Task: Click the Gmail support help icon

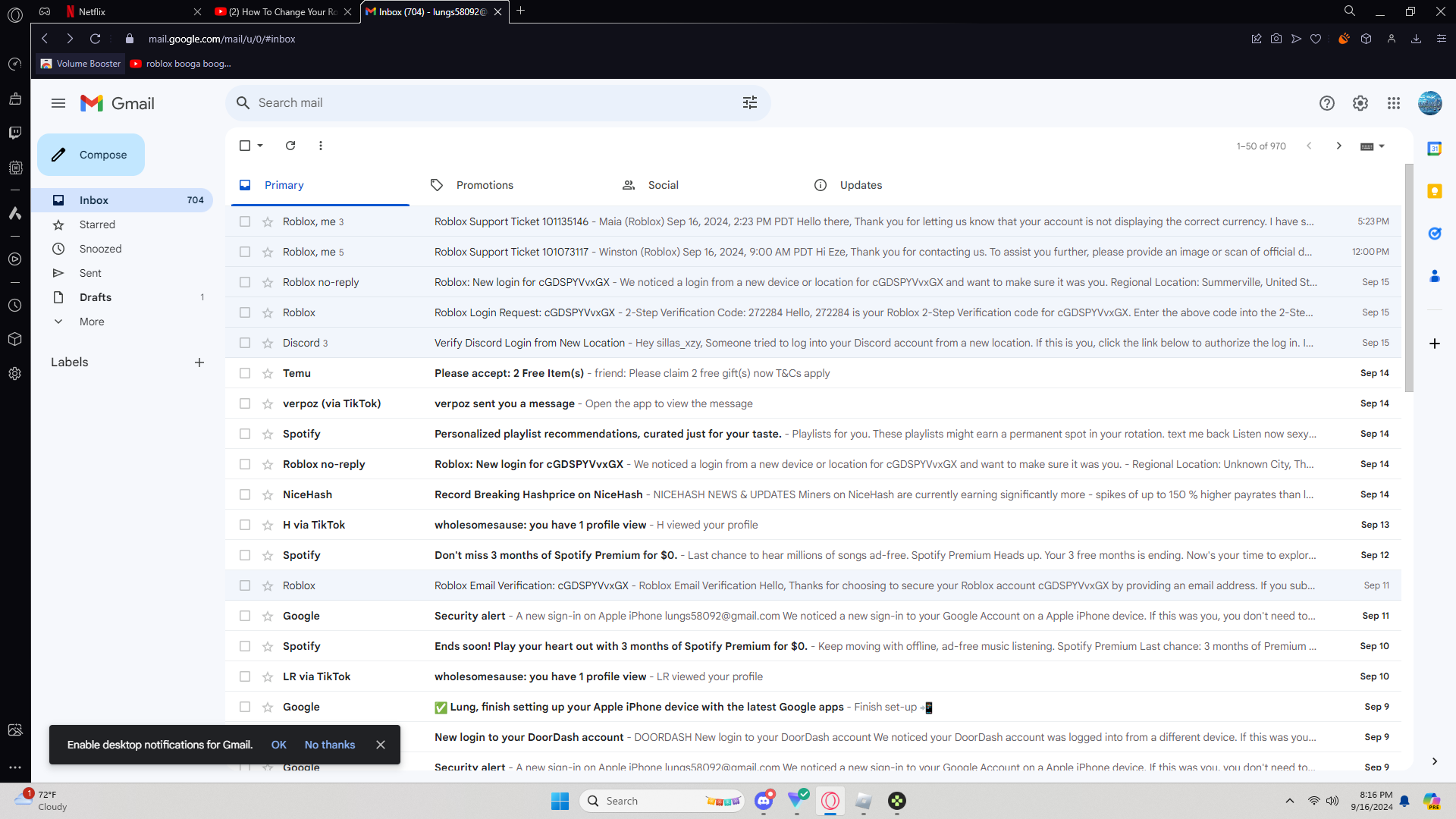Action: click(x=1327, y=103)
